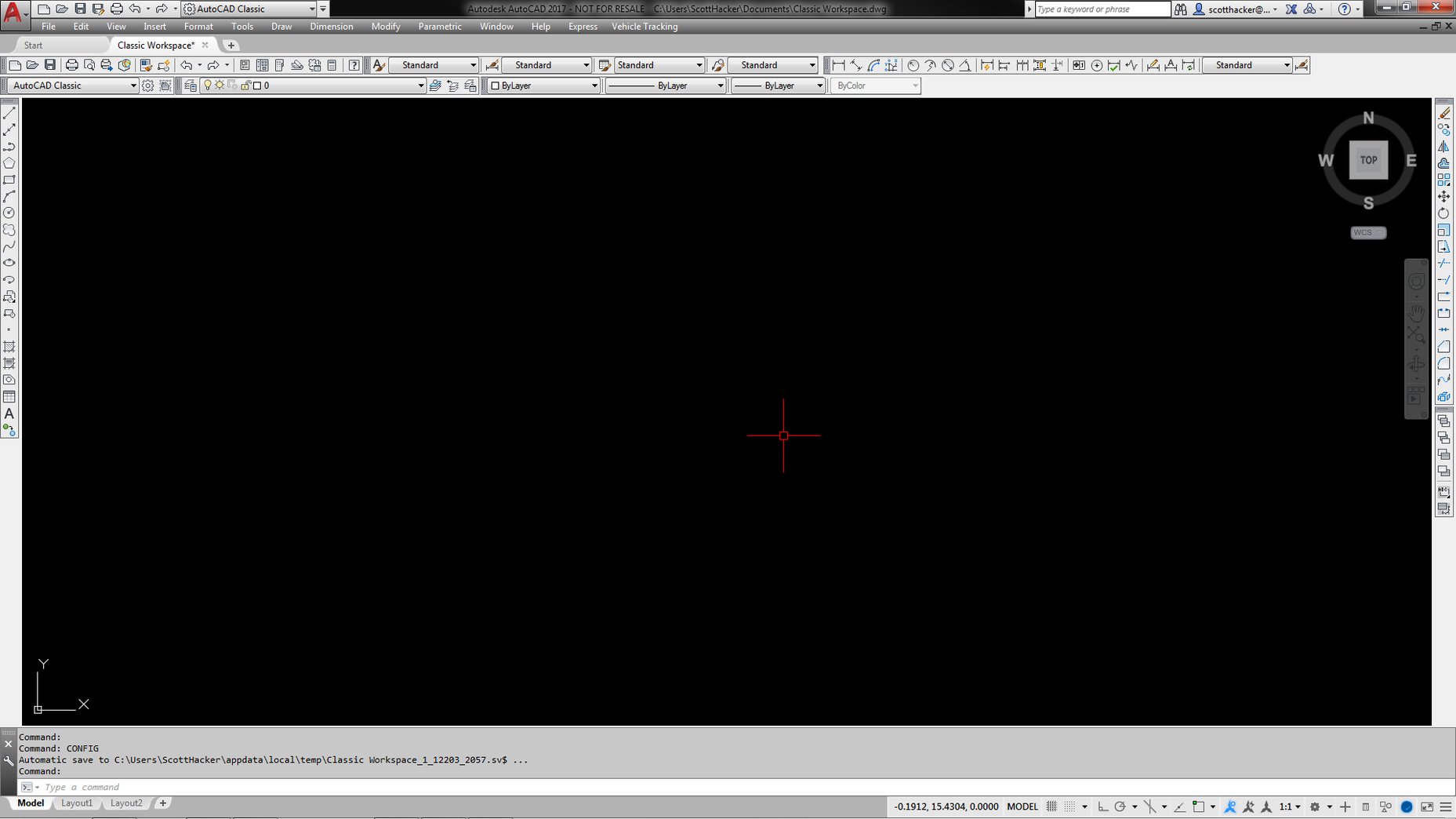This screenshot has width=1456, height=819.
Task: Click TOP on the ViewCube
Action: [x=1367, y=159]
